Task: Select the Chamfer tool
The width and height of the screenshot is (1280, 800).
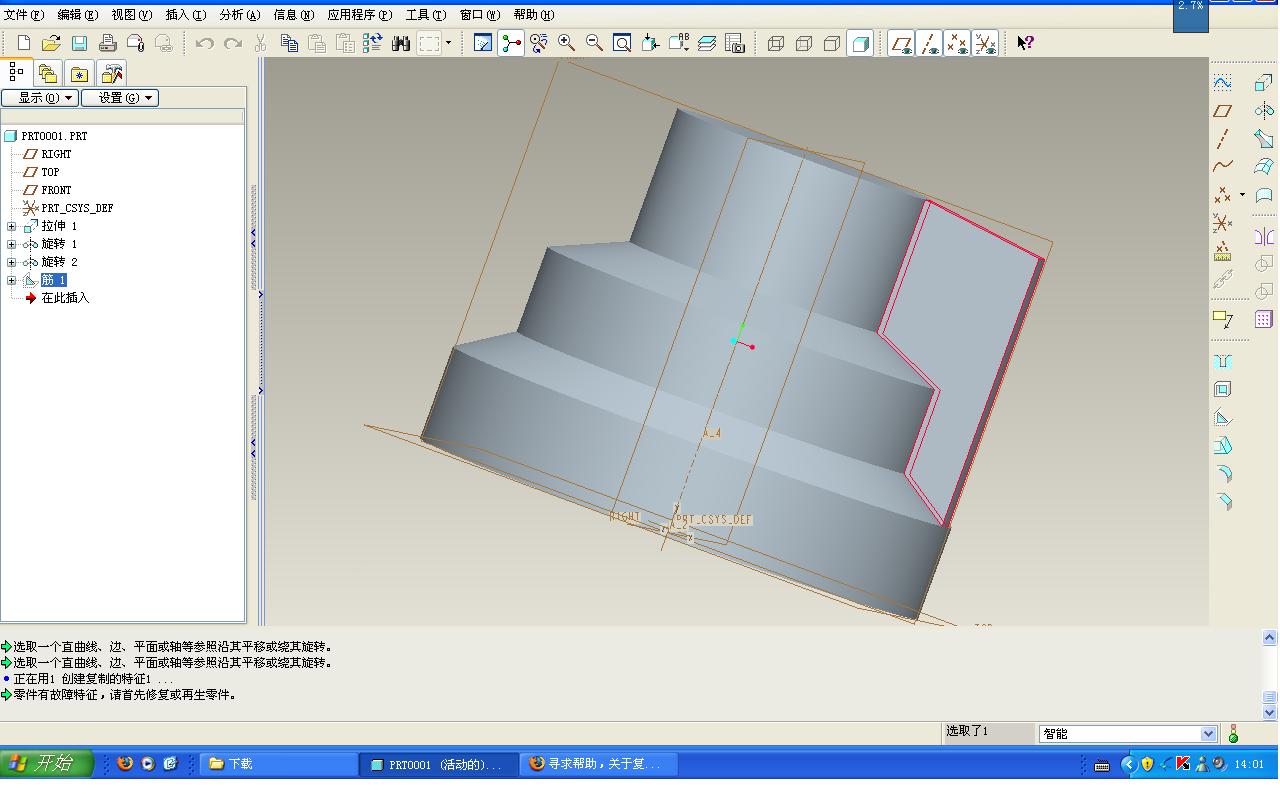Action: 1222,502
